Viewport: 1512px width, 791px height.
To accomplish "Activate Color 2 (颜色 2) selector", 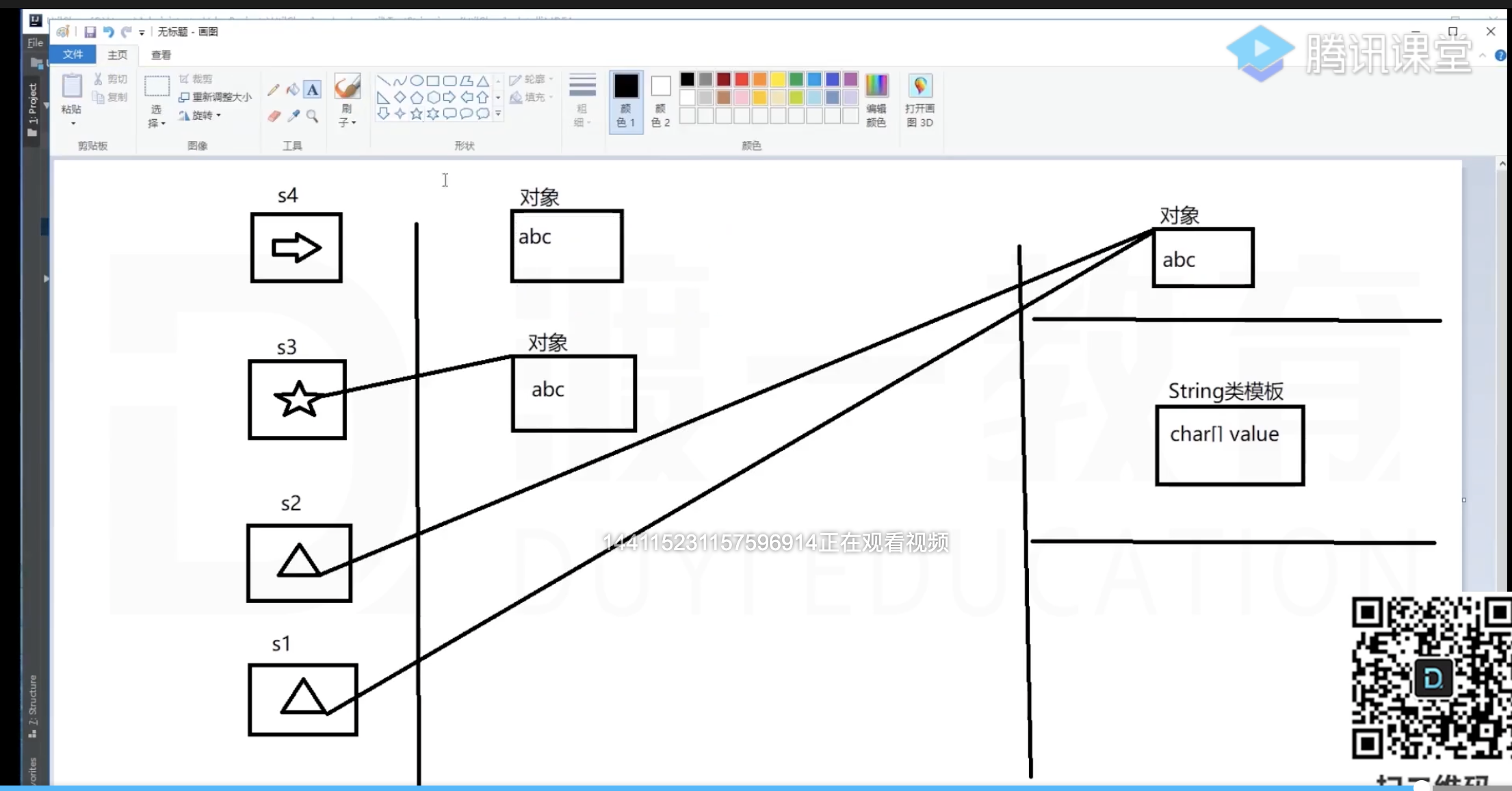I will click(x=660, y=101).
